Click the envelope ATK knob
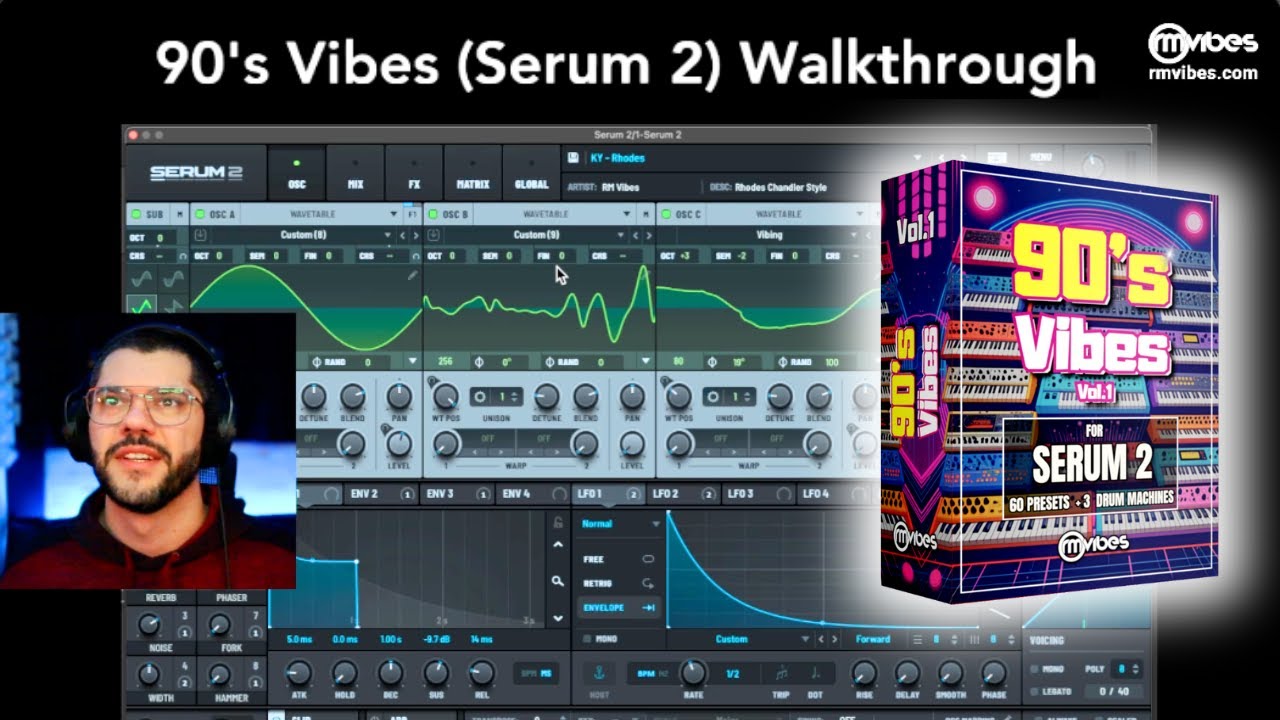Viewport: 1280px width, 720px height. click(298, 673)
